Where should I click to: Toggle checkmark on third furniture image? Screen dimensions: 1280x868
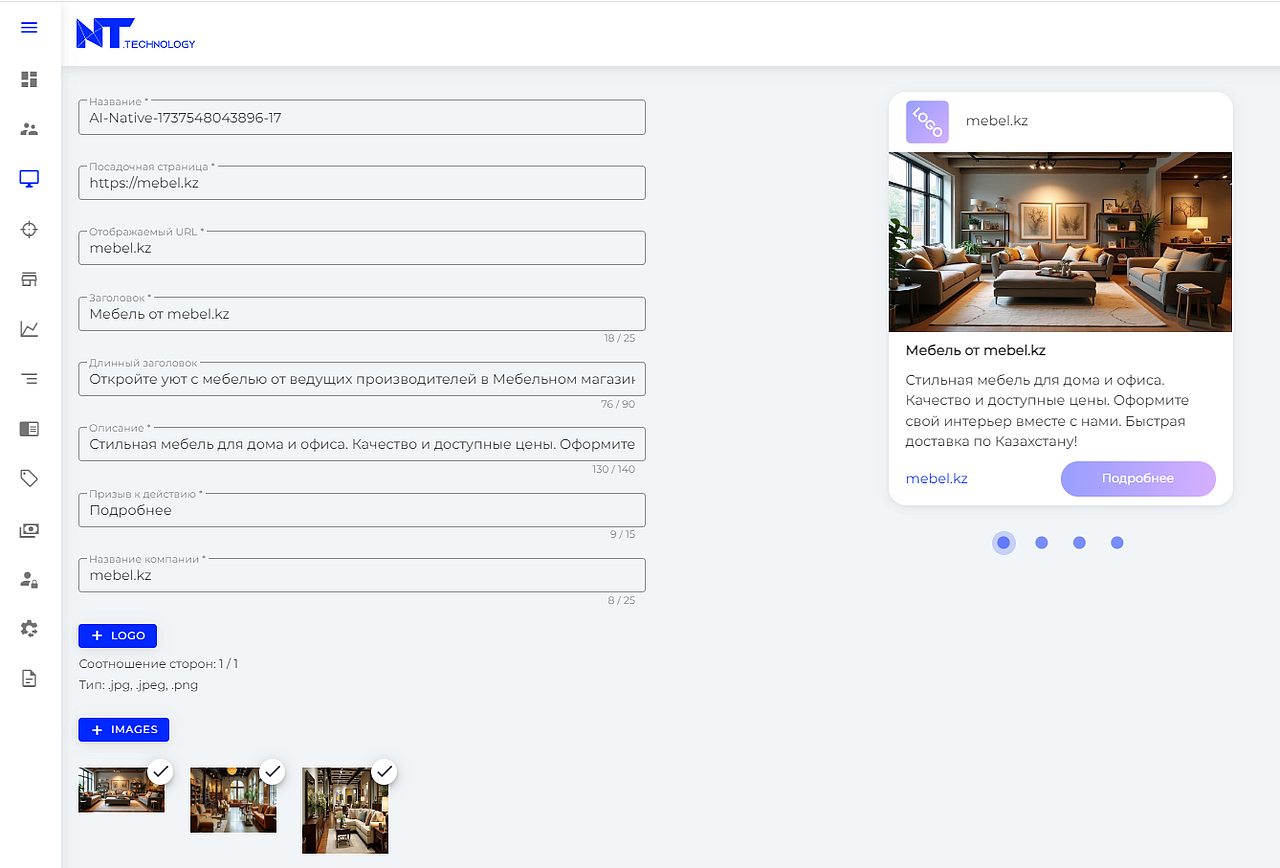[384, 771]
